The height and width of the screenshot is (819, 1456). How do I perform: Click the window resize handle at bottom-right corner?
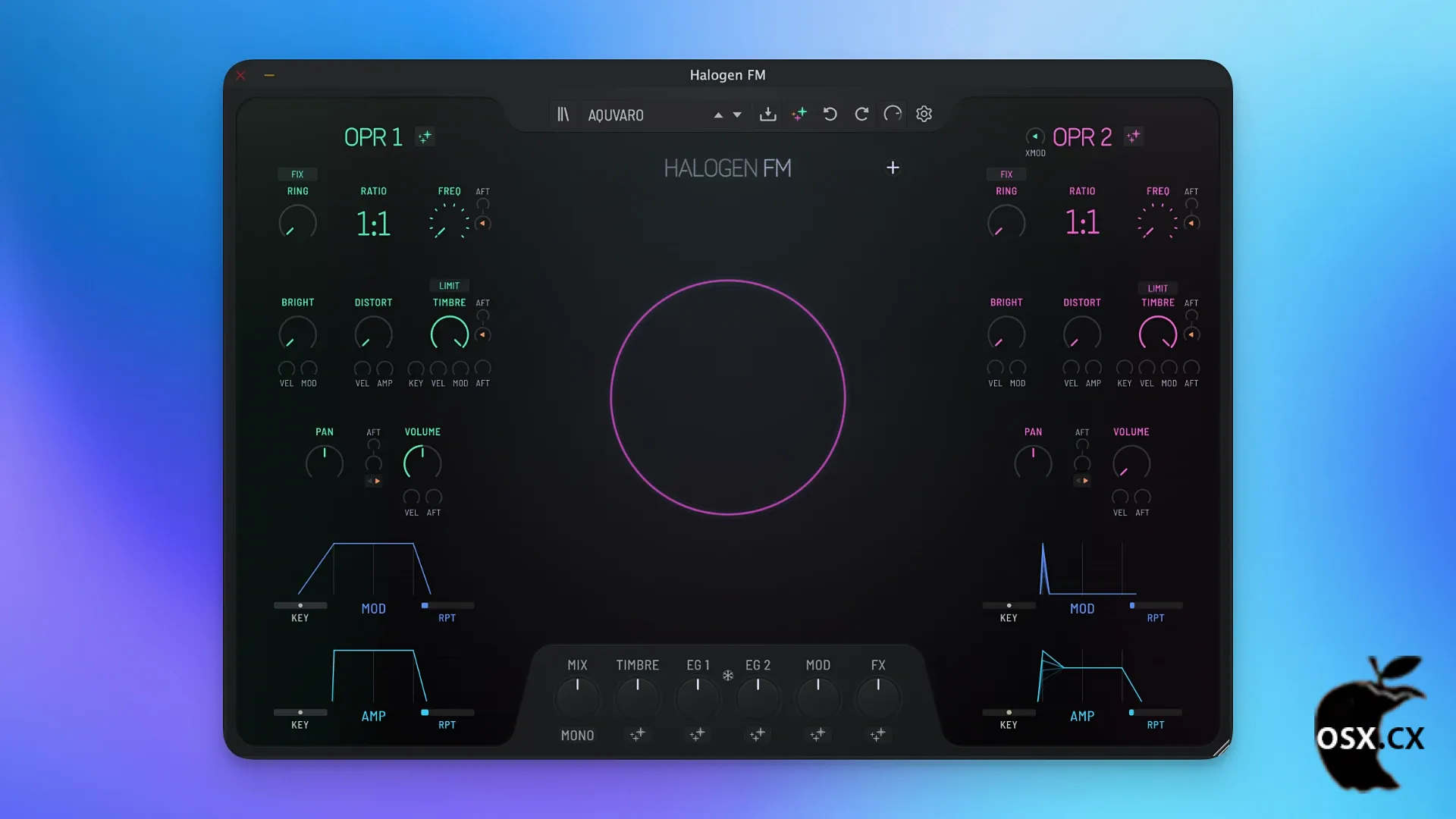click(1222, 748)
